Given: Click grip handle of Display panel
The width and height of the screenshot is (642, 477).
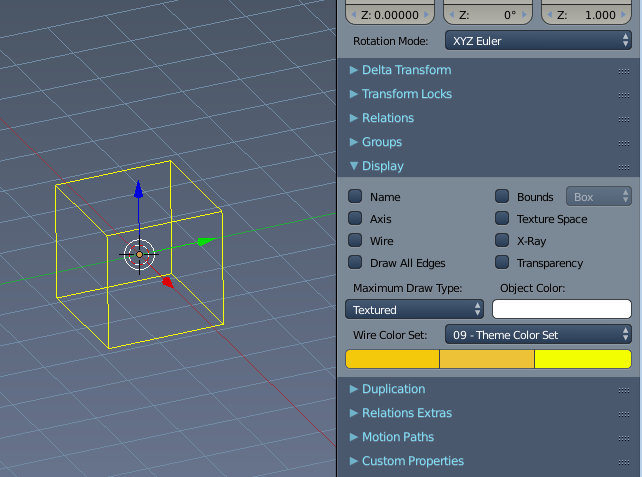Looking at the screenshot, I should click(624, 167).
